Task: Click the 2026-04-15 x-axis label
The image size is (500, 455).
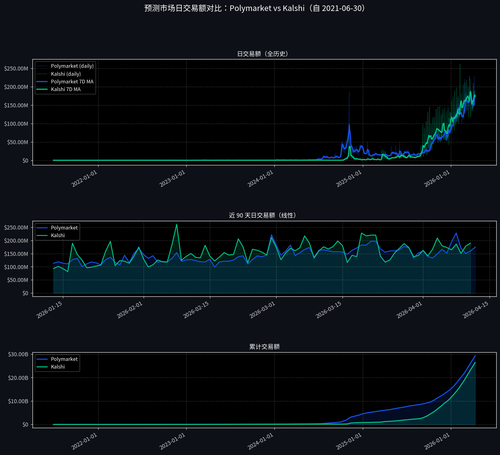Action: point(476,310)
